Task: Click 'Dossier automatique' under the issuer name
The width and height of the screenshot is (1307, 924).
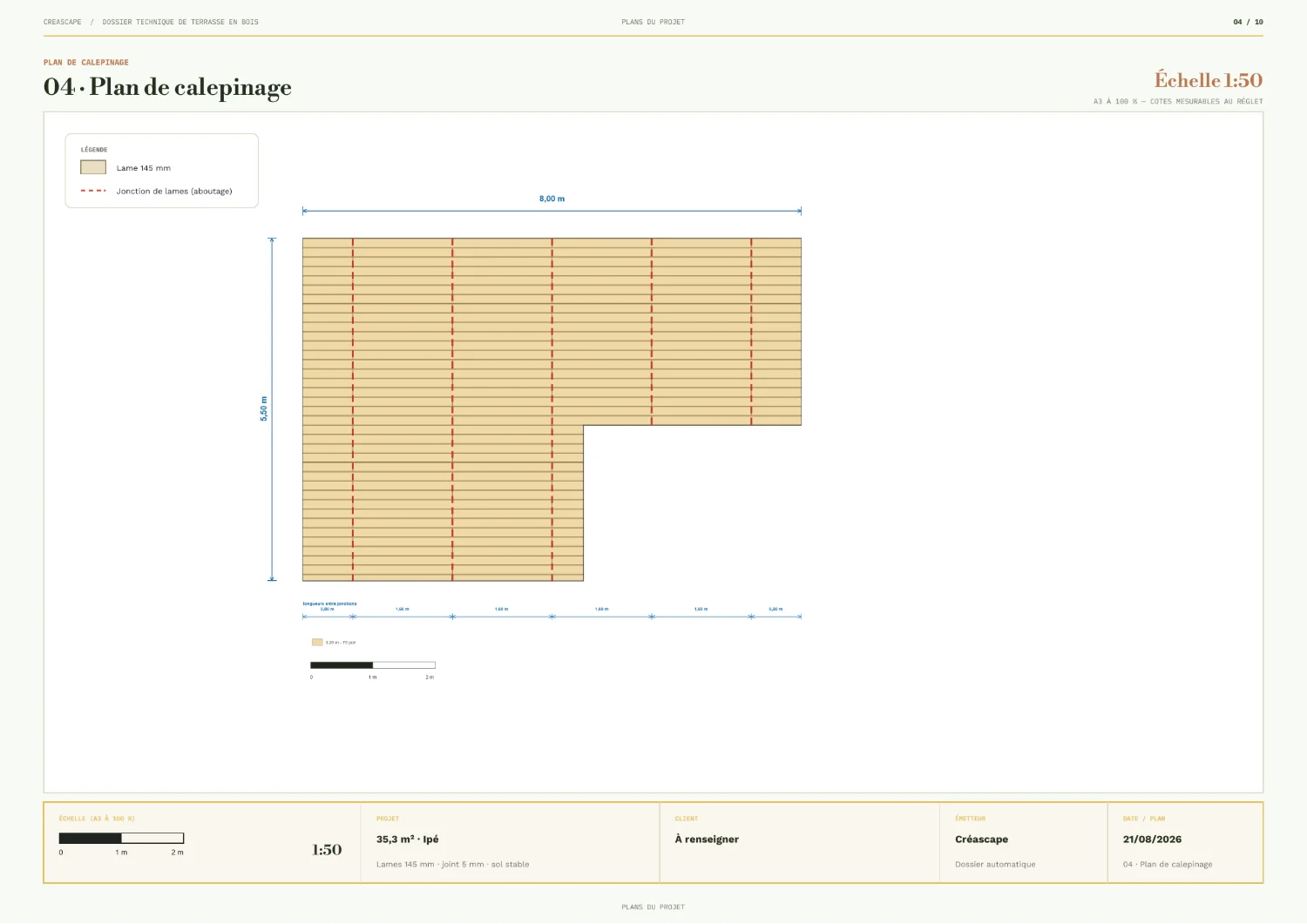Action: [995, 865]
